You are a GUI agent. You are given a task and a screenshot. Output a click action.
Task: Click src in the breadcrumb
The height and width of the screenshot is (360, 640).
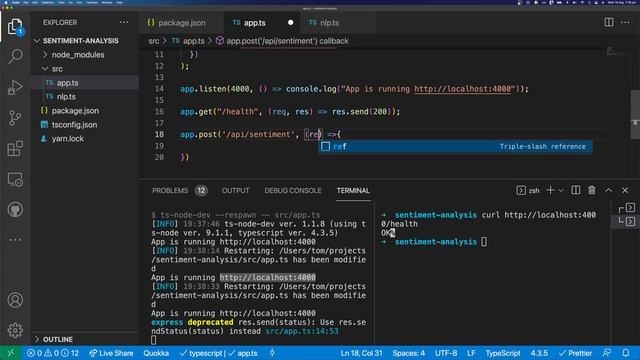[153, 41]
